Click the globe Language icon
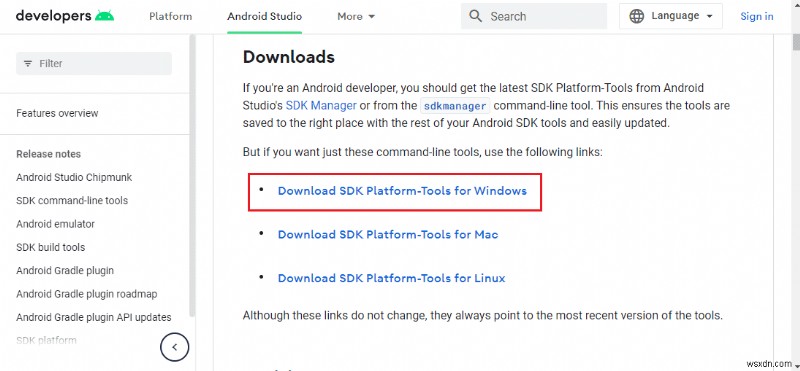 coord(637,16)
